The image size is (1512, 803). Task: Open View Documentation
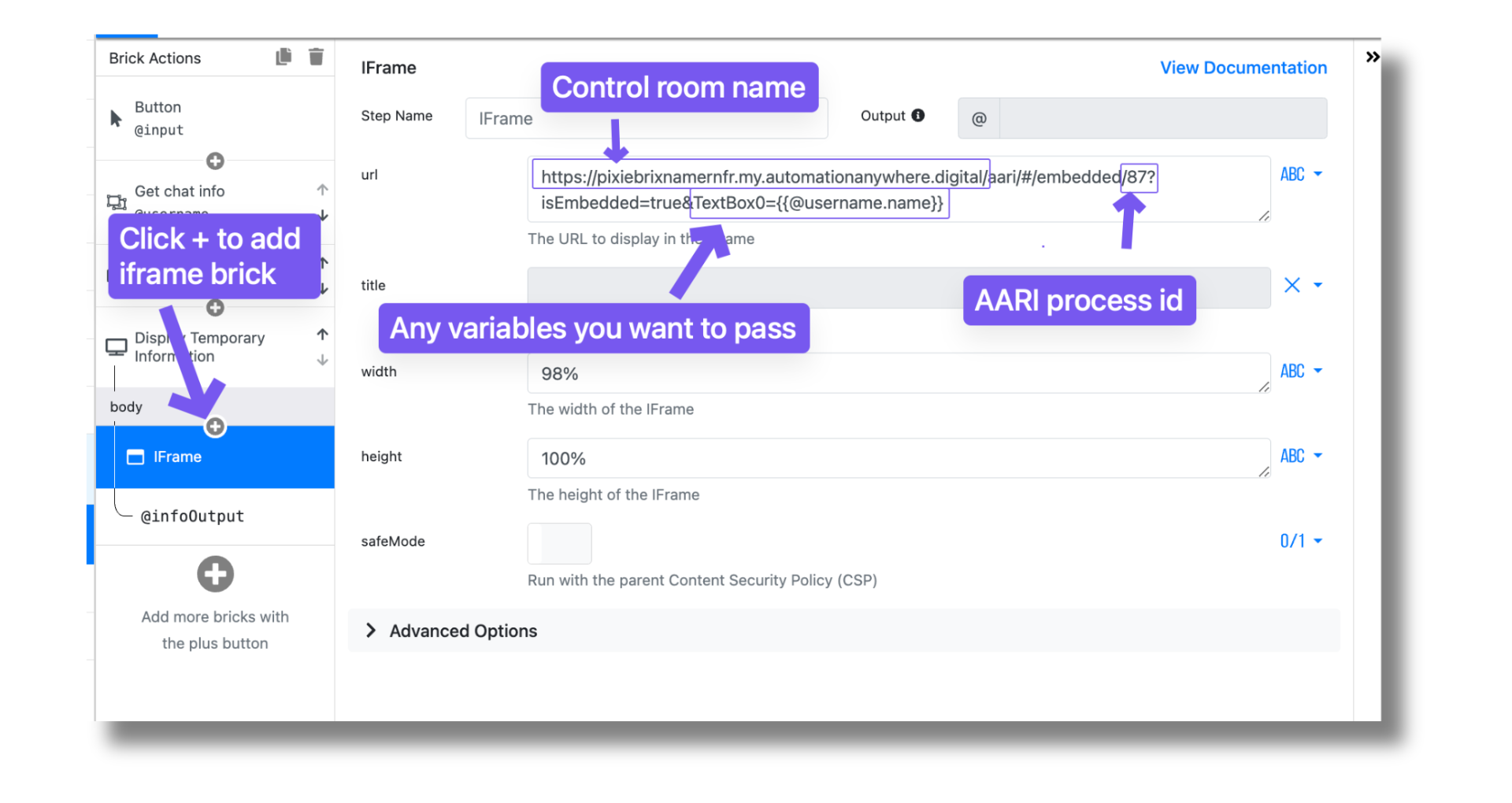[x=1243, y=68]
